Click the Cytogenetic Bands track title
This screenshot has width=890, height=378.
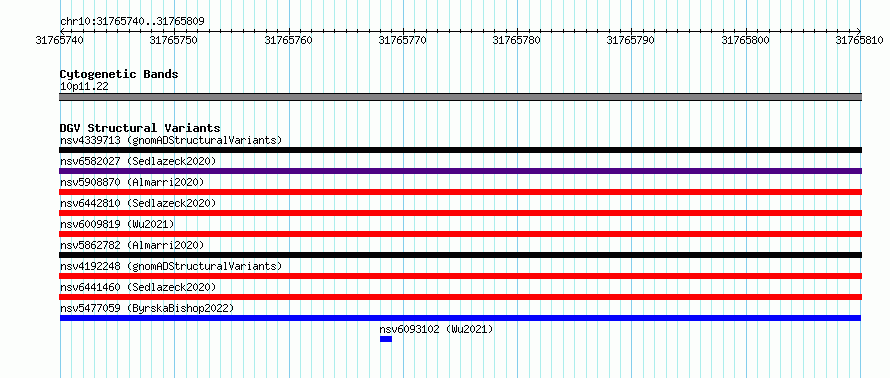click(119, 74)
